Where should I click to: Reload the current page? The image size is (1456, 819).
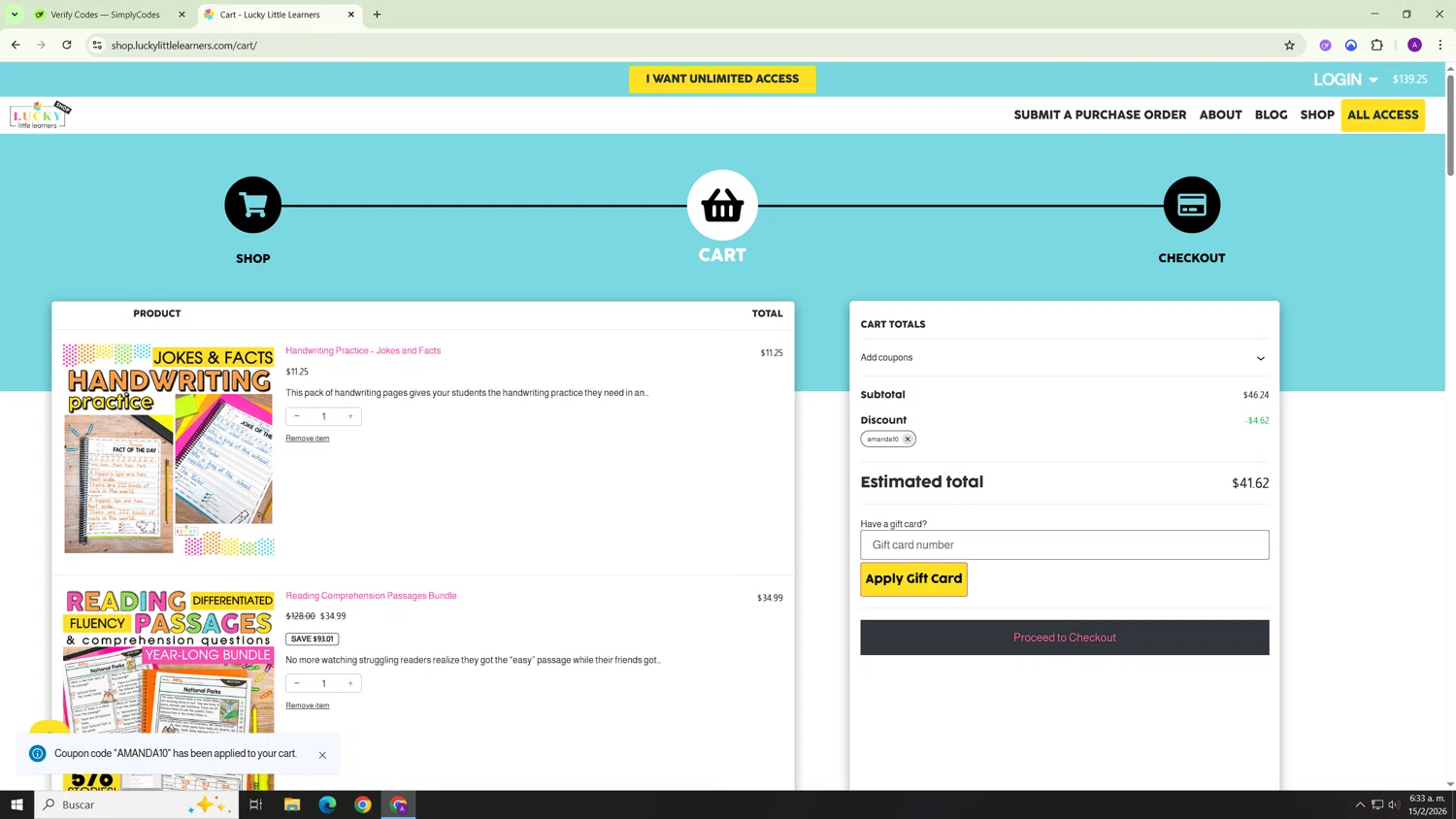[67, 45]
